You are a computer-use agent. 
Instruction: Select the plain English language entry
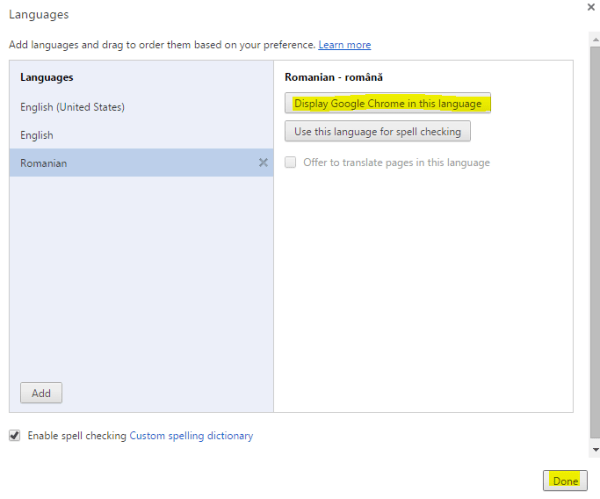tap(141, 135)
